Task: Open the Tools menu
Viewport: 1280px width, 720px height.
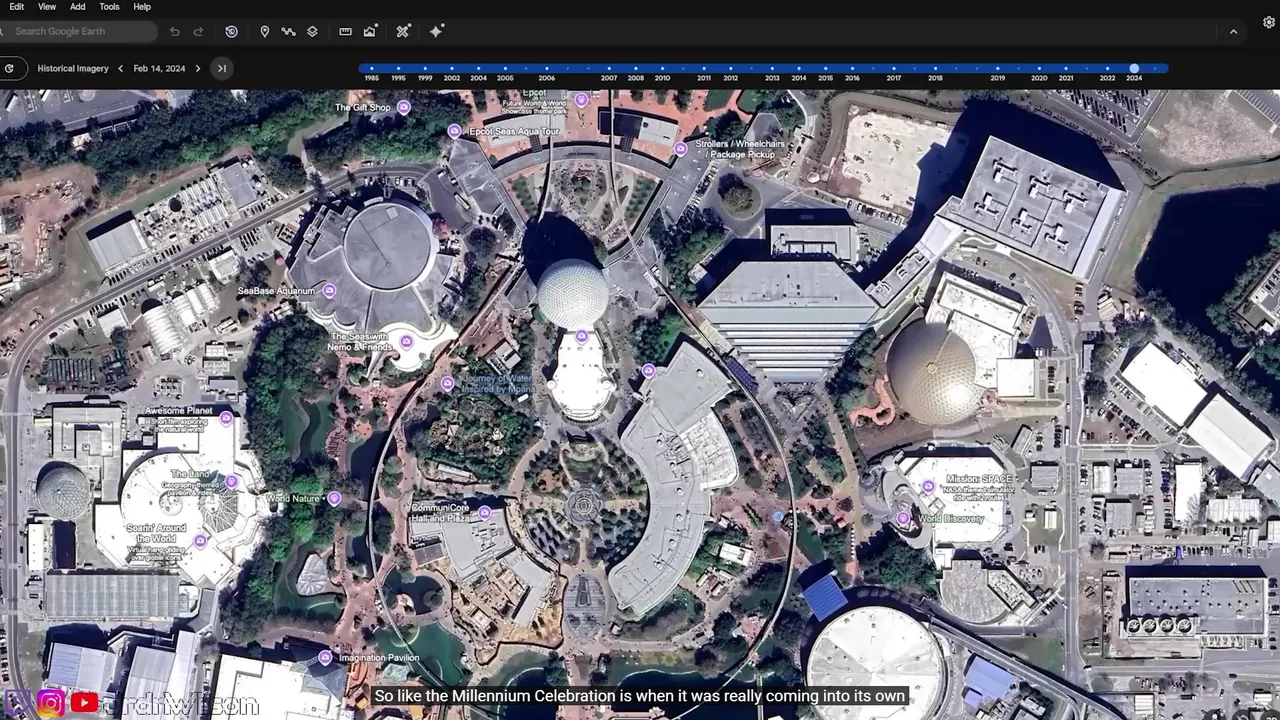Action: 109,7
